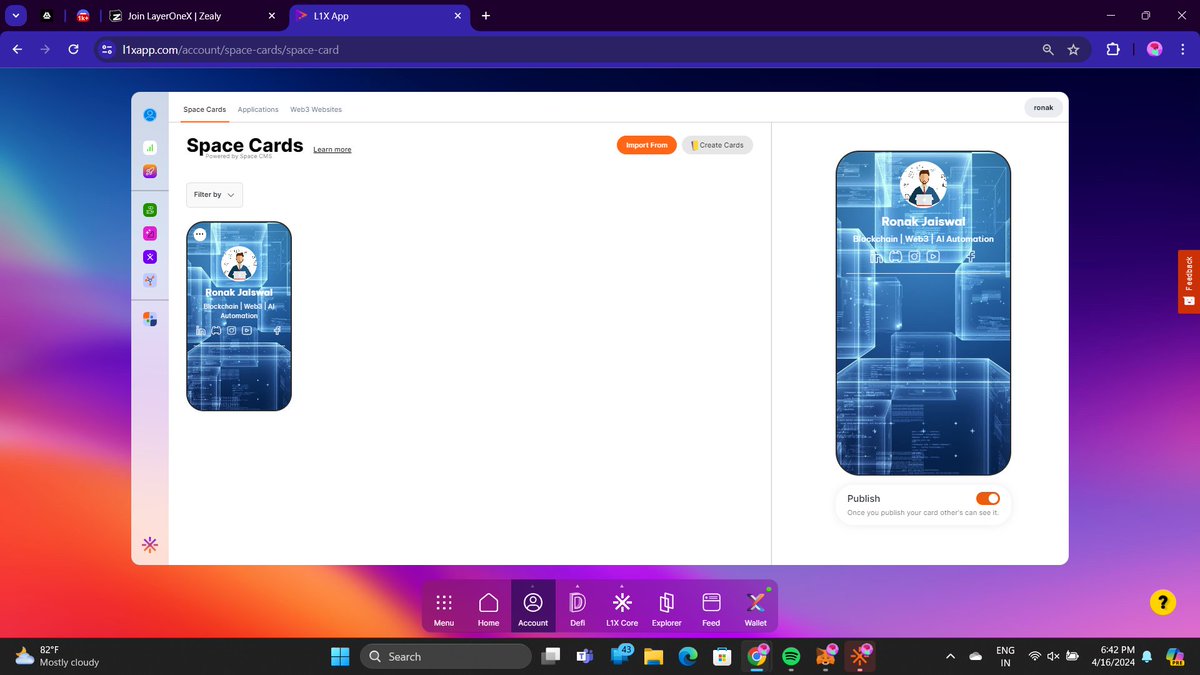Open Feed in the bottom dock
Screen dimensions: 1200x675
tap(711, 608)
